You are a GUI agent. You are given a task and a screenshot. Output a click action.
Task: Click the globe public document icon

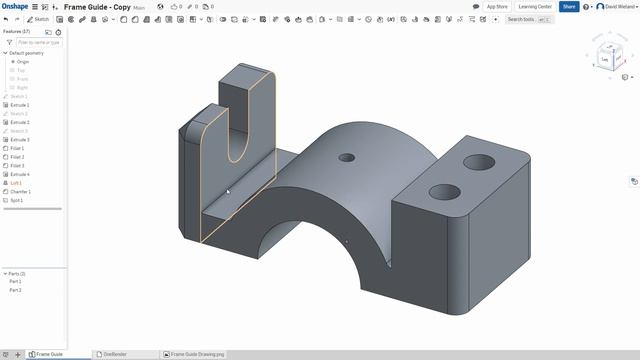click(x=160, y=7)
